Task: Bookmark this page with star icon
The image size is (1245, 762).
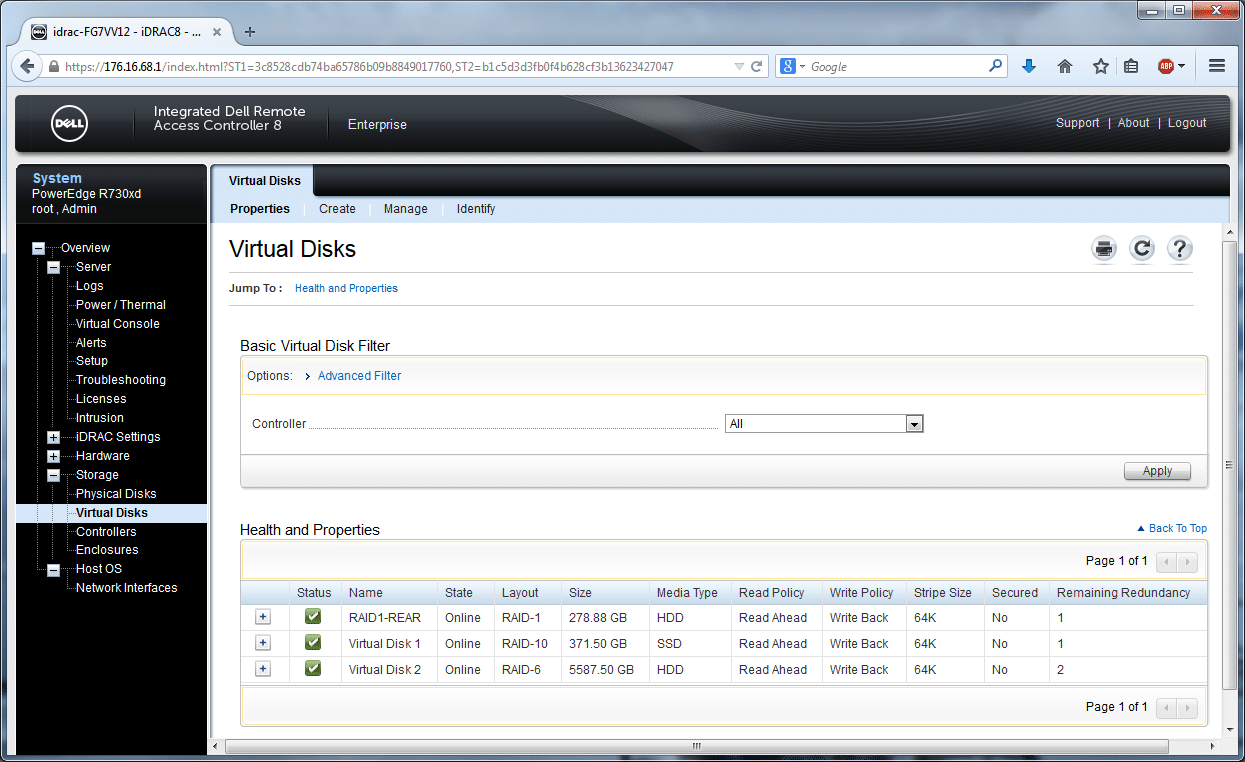Action: click(x=1101, y=66)
